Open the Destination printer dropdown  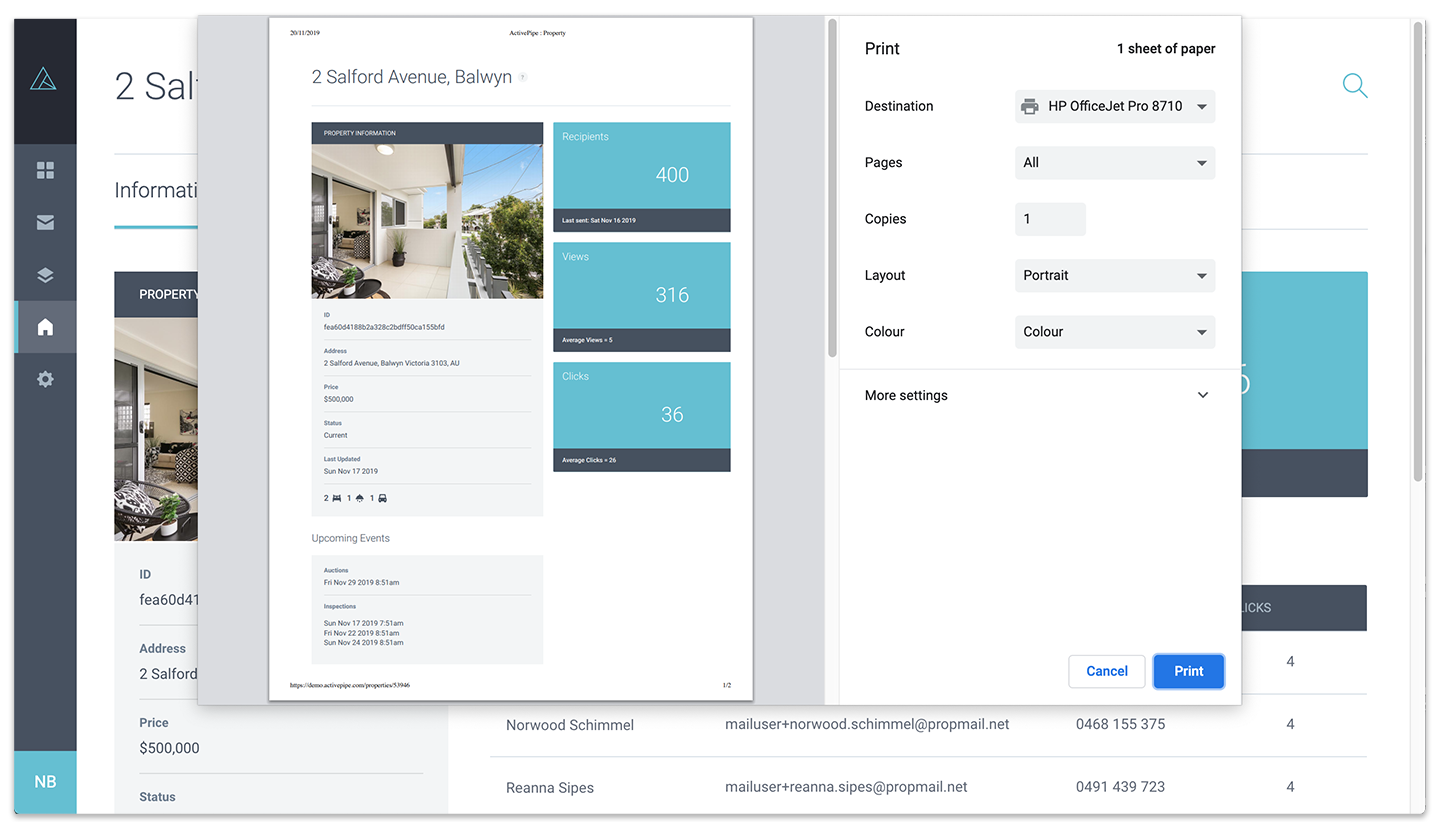(1115, 106)
